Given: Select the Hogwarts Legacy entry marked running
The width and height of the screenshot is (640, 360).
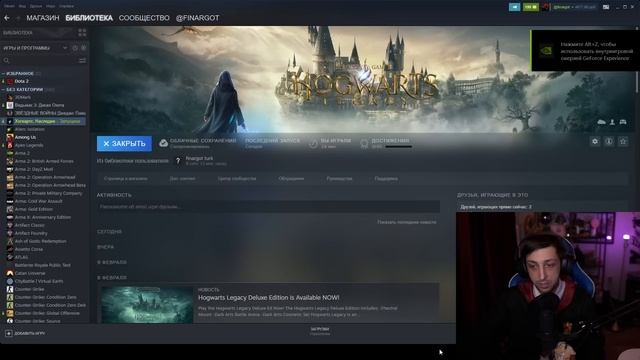Looking at the screenshot, I should click(x=47, y=121).
